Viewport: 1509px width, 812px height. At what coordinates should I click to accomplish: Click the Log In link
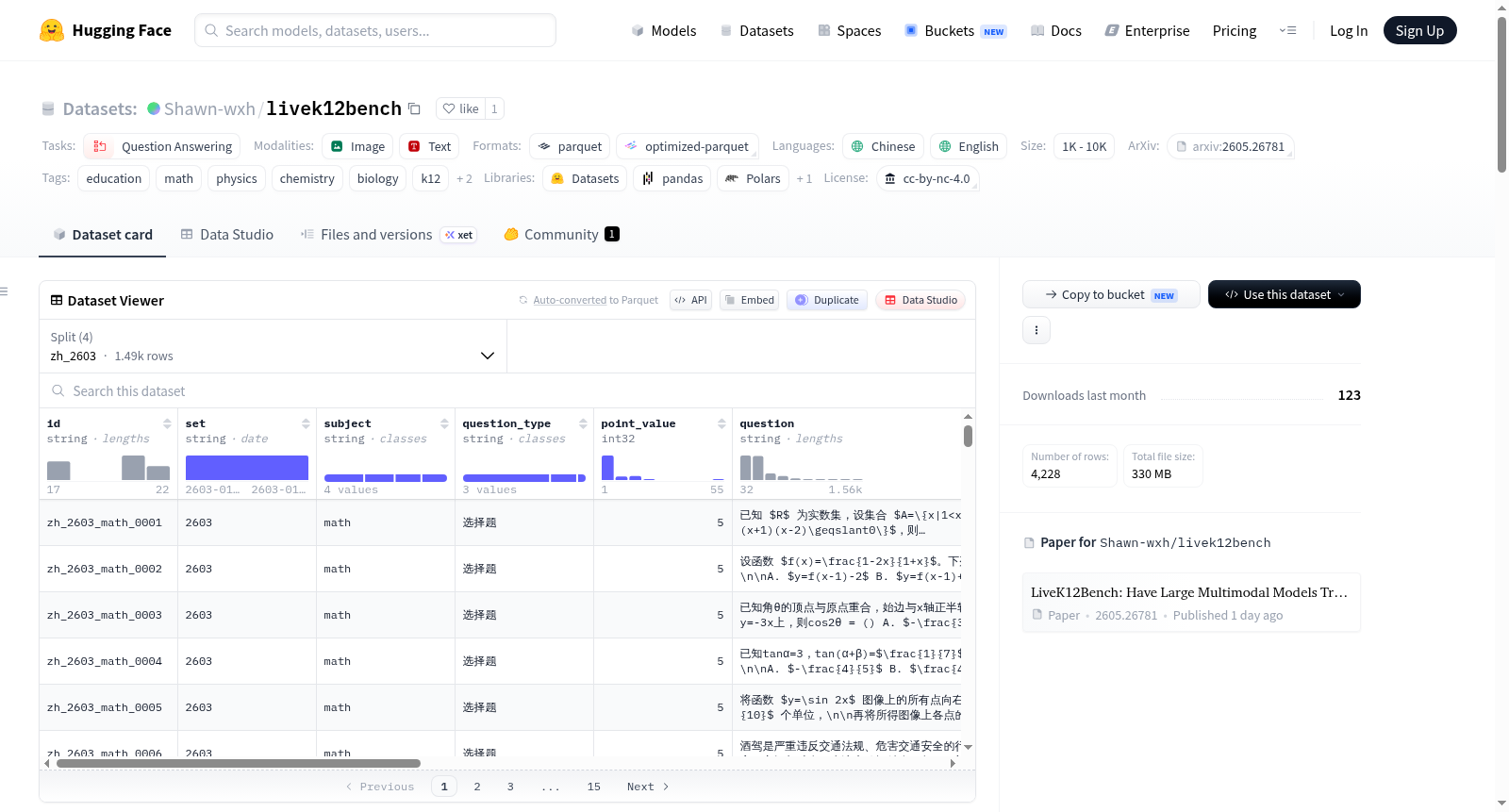[x=1348, y=30]
